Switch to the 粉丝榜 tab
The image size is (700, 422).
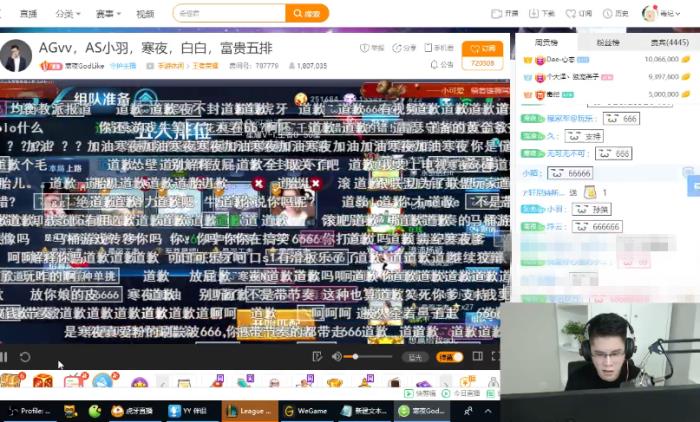click(607, 42)
